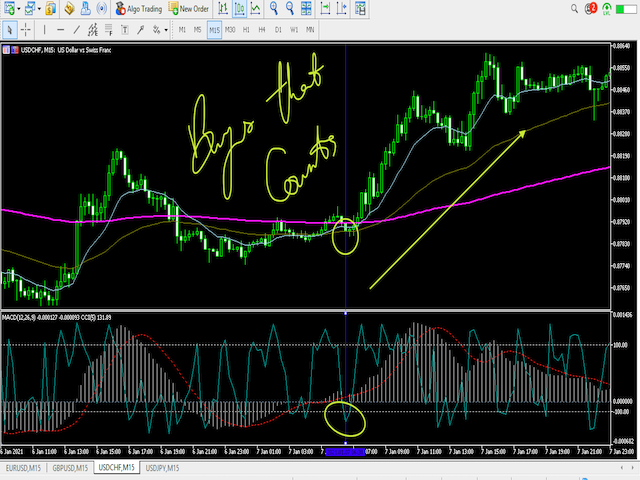
Task: Click the MACD(12,26,9) indicator label
Action: (x=19, y=317)
